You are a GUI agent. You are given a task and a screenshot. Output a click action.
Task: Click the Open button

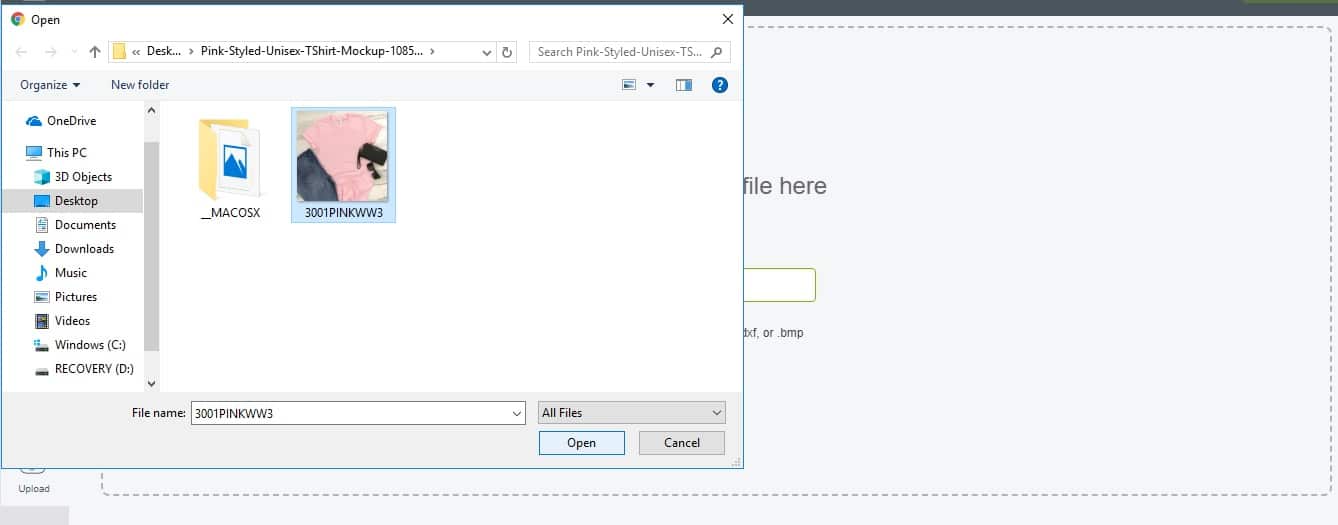pos(581,443)
